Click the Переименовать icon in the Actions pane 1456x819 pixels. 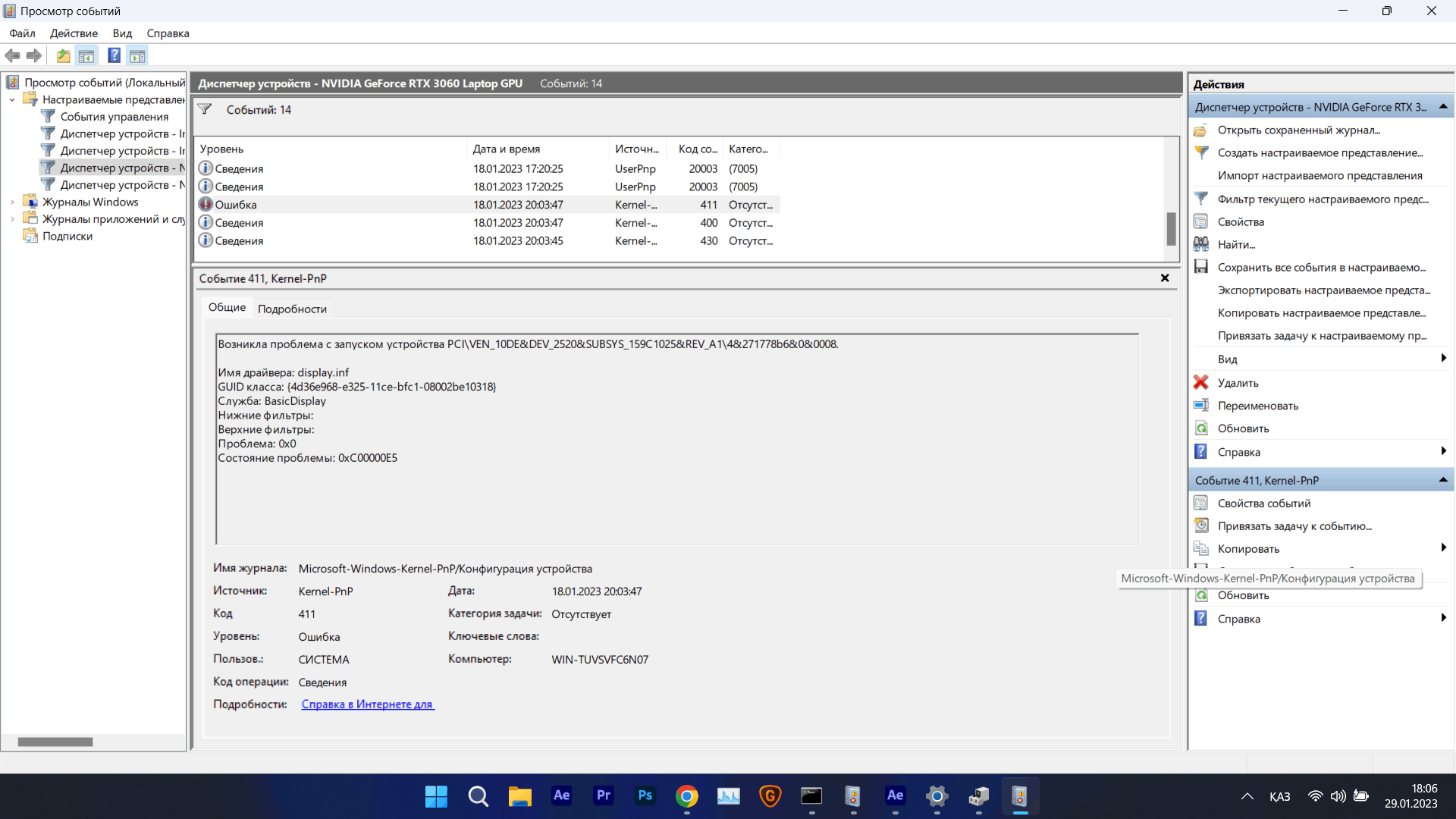[x=1200, y=406]
